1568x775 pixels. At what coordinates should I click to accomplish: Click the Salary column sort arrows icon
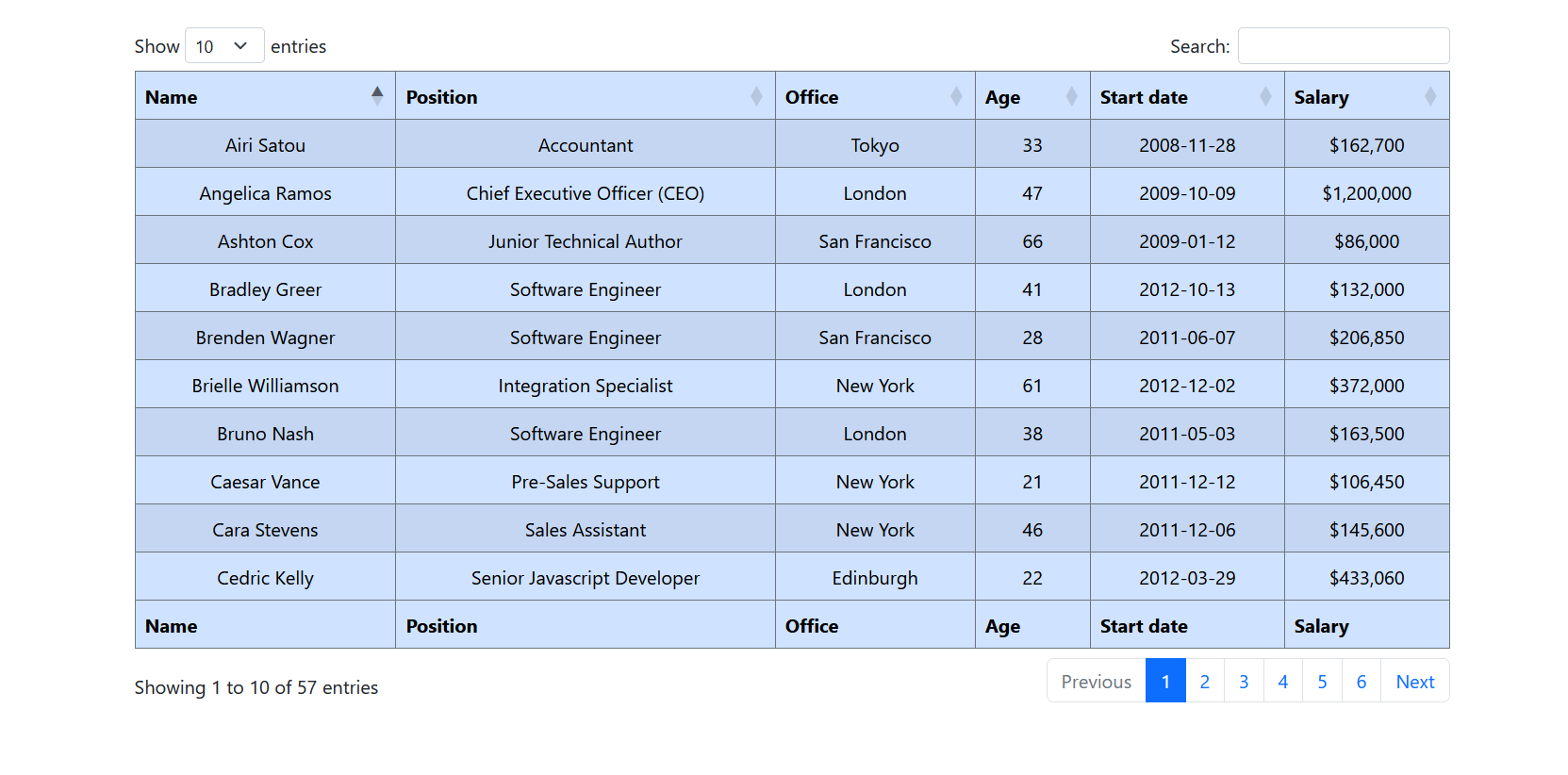pyautogui.click(x=1430, y=96)
